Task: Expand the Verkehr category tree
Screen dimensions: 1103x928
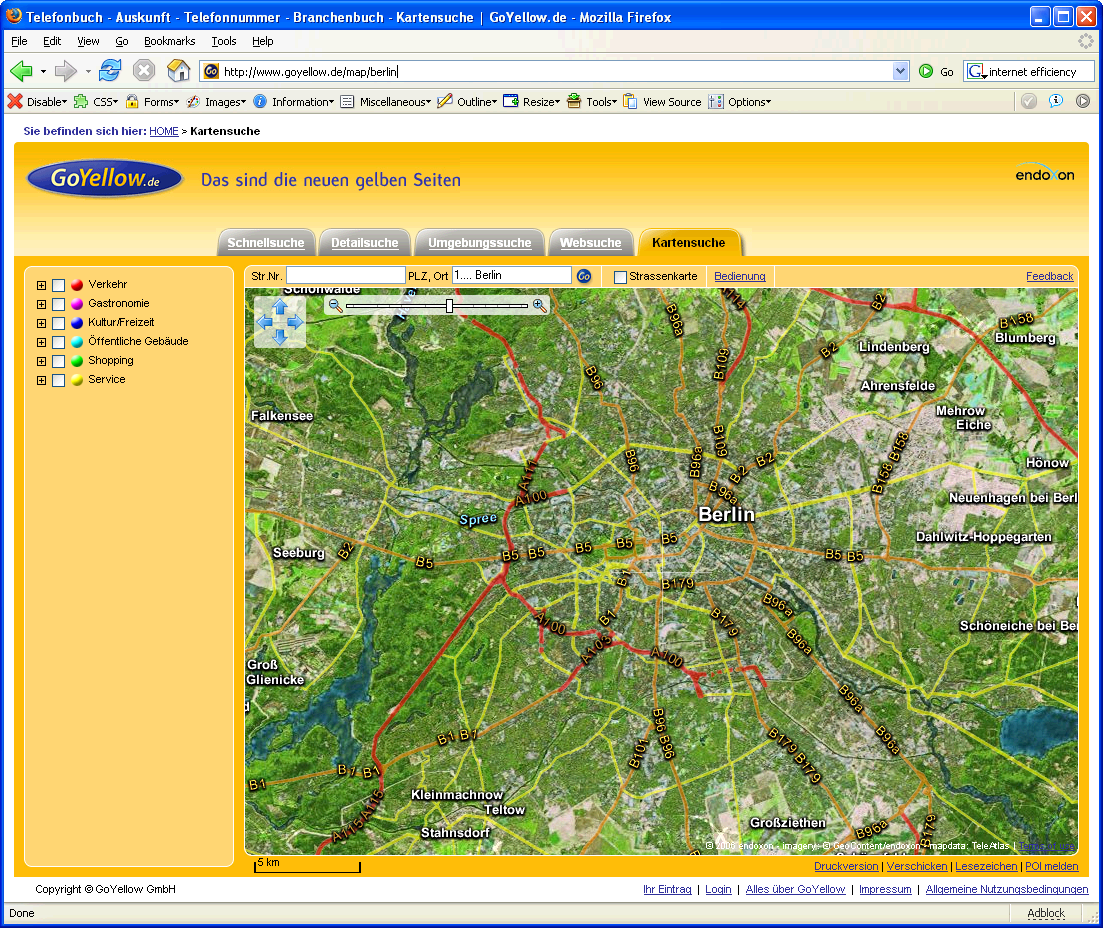Action: [x=41, y=285]
